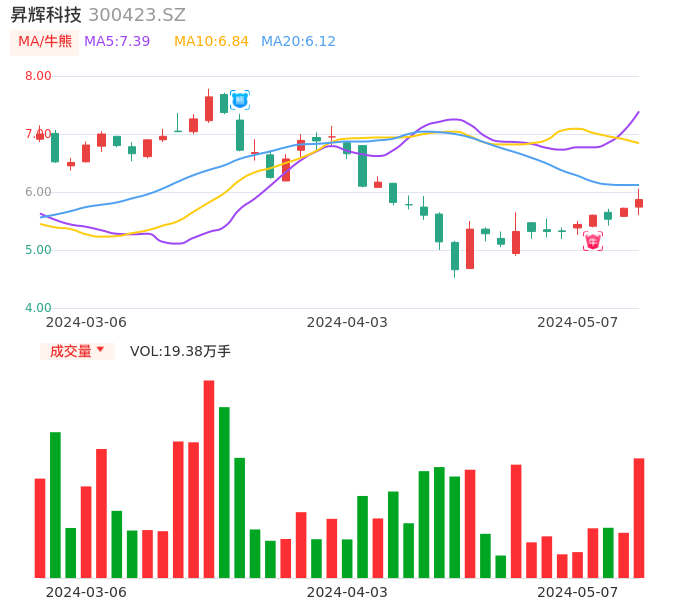Screen dimensions: 686x606
Task: Click the MA10:6.84 legend label
Action: point(211,41)
